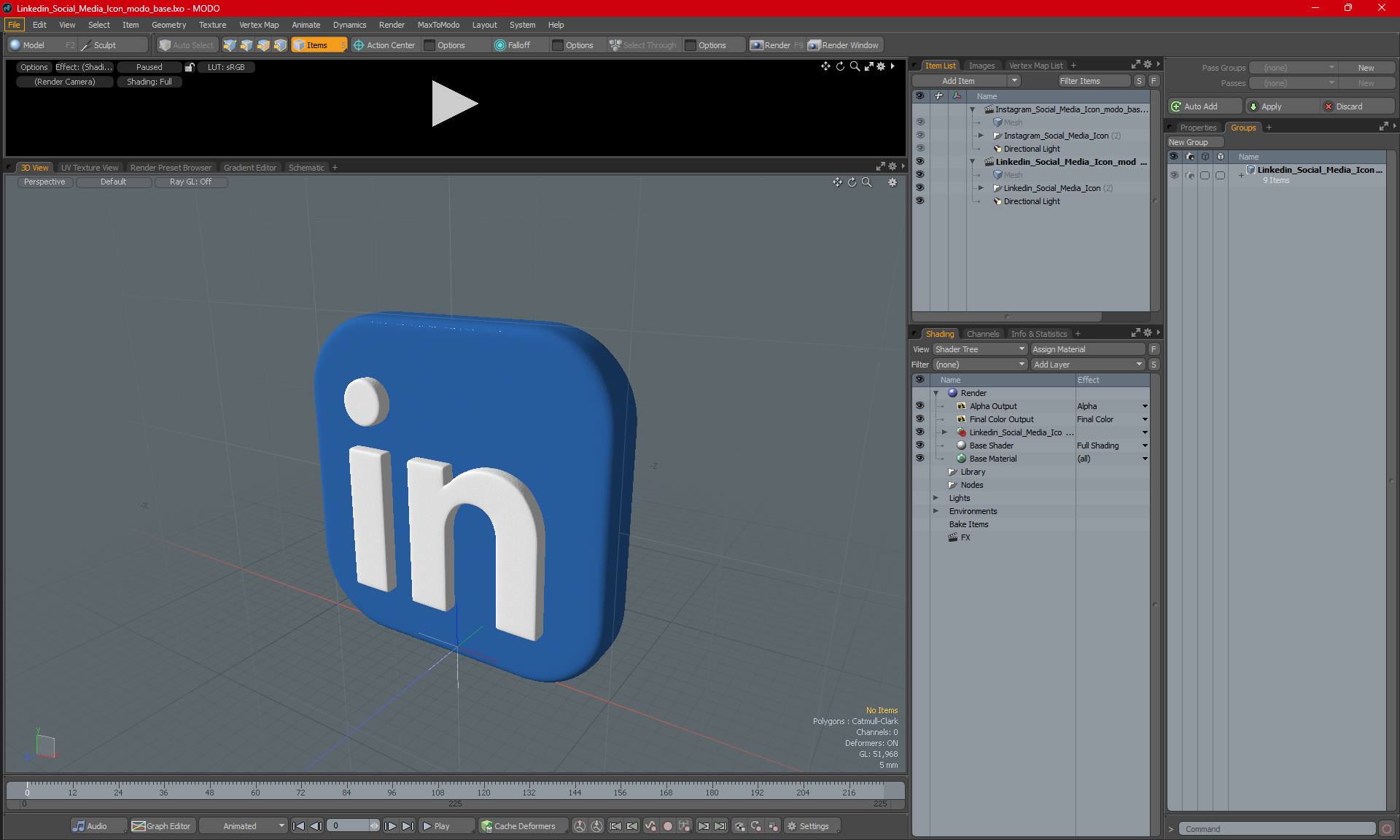The height and width of the screenshot is (840, 1400).
Task: Click the 3D viewport rotate icon
Action: click(852, 182)
